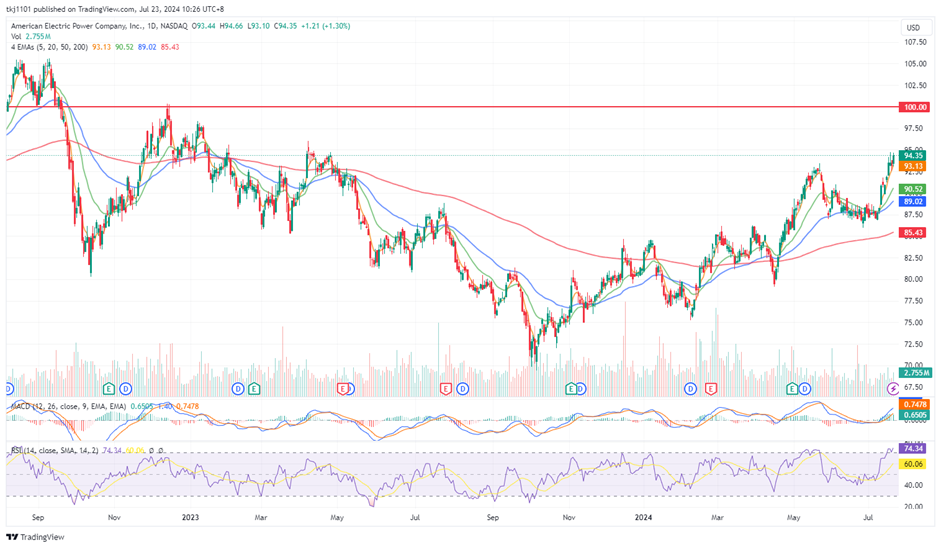Screen dimensions: 941x548
Task: Click the dividend marker in May 2024
Action: point(805,389)
